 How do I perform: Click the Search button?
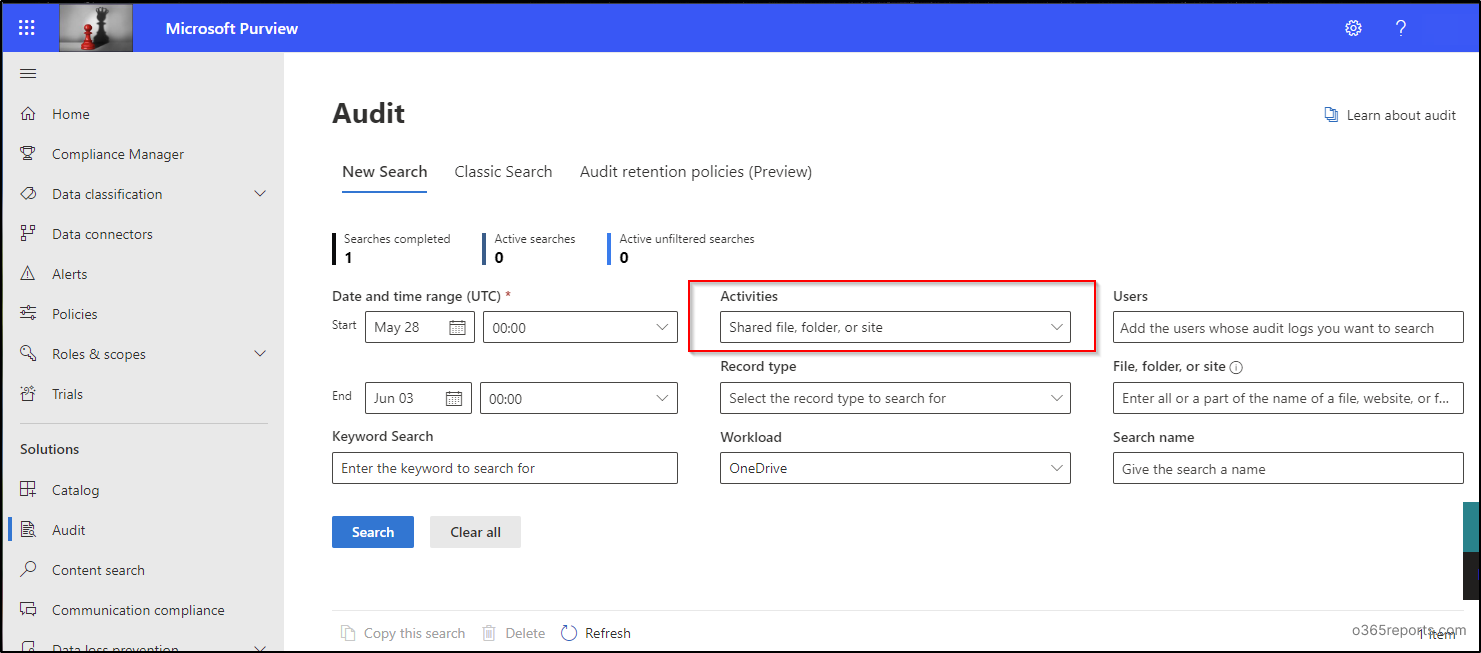372,531
